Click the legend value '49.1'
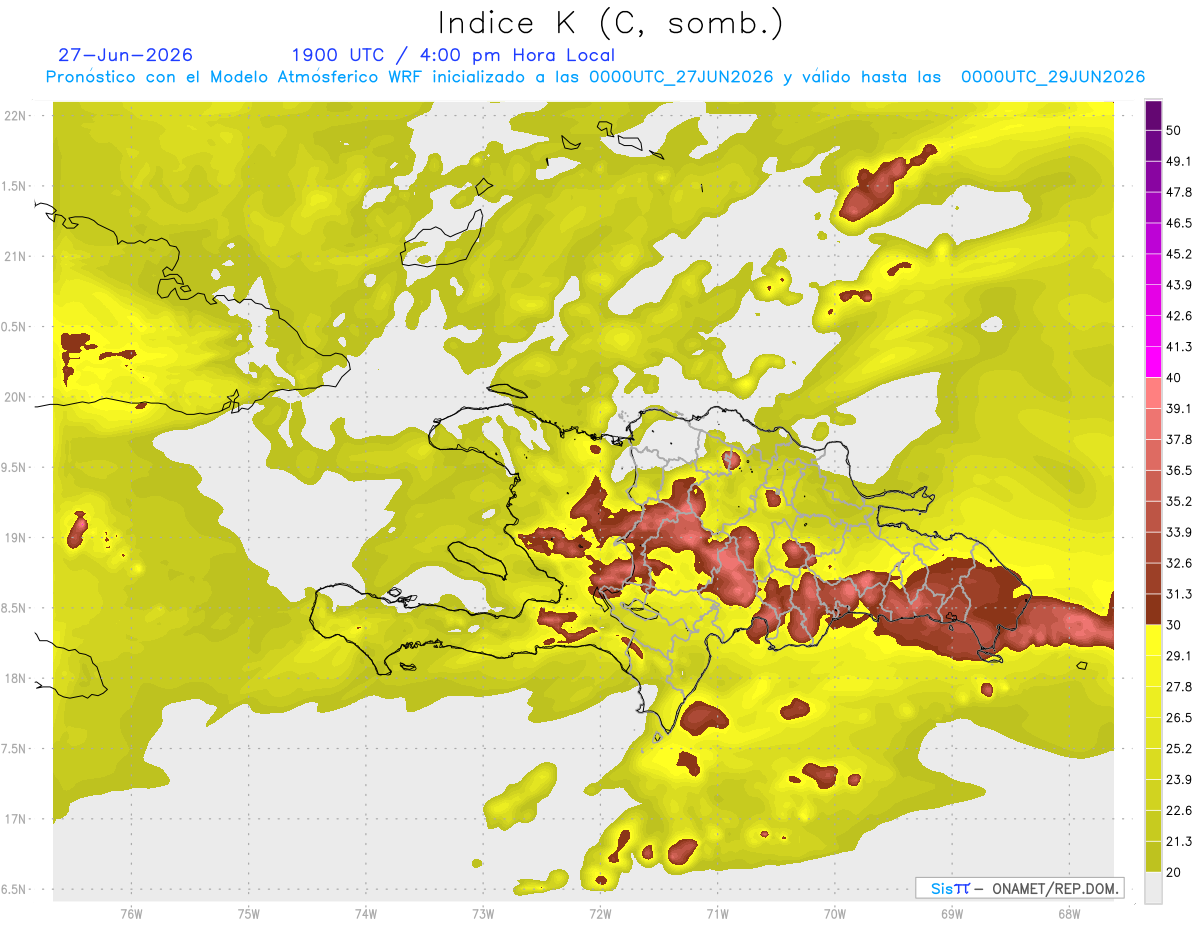The image size is (1200, 927). point(1179,161)
